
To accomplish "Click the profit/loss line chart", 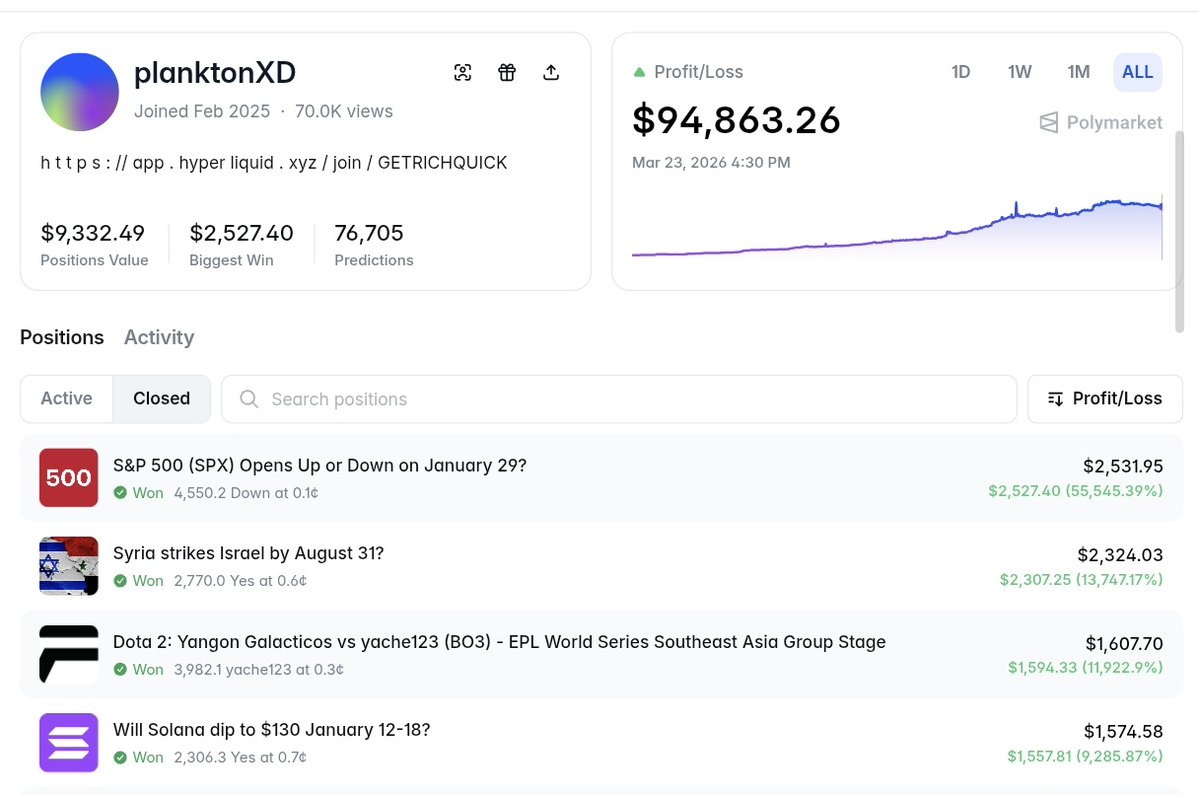I will point(897,228).
